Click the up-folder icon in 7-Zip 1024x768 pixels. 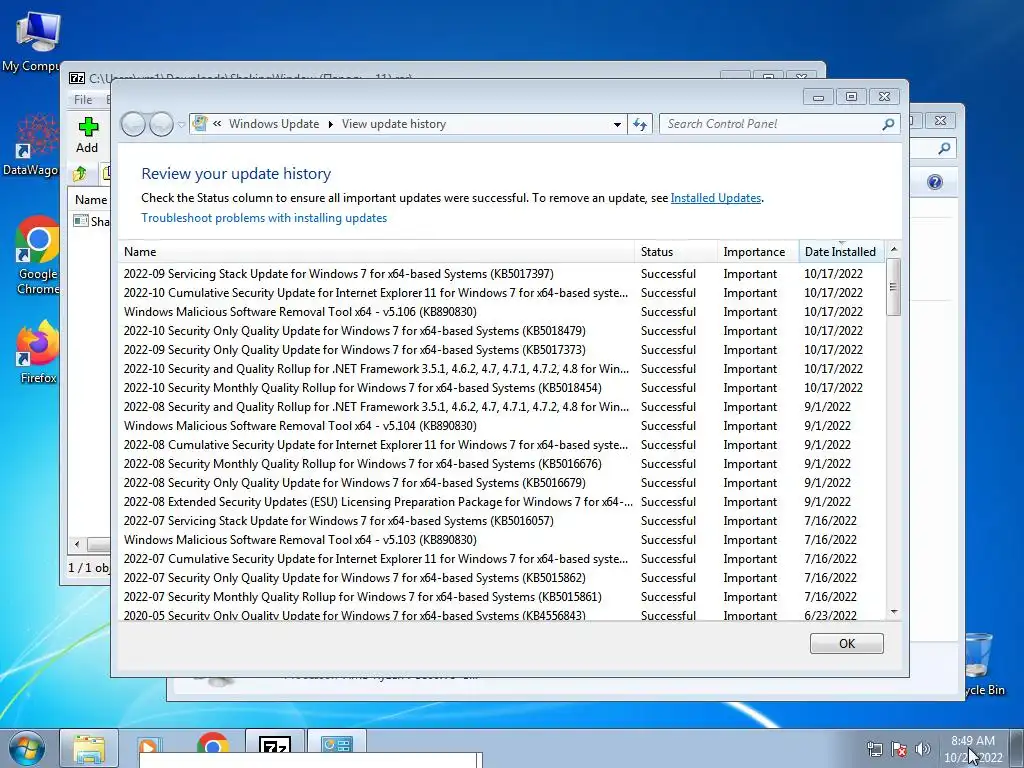(x=80, y=174)
